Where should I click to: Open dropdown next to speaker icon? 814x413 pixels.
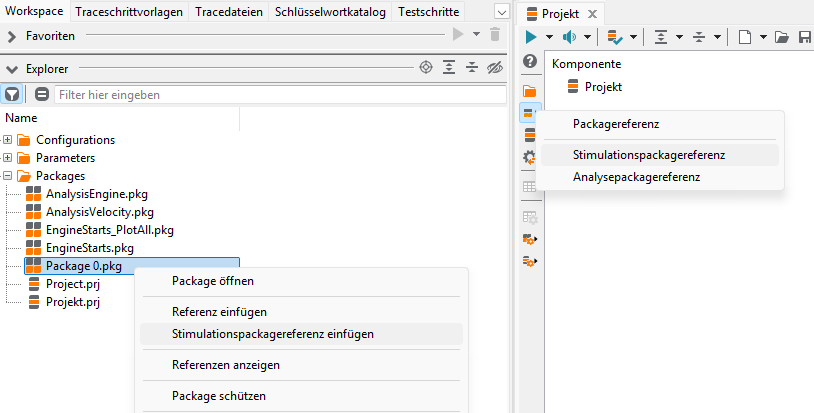pos(587,37)
